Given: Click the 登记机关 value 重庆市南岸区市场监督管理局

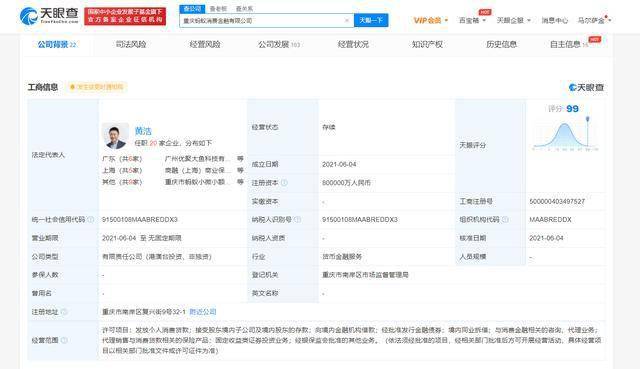Looking at the screenshot, I should click(365, 275).
